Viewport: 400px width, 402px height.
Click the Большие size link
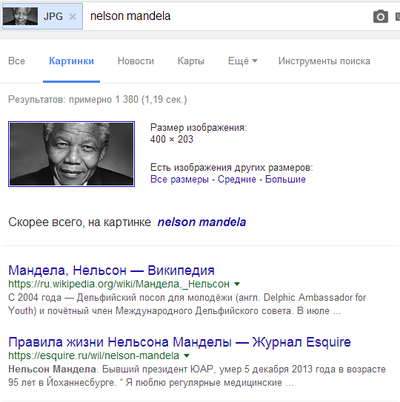(x=285, y=179)
